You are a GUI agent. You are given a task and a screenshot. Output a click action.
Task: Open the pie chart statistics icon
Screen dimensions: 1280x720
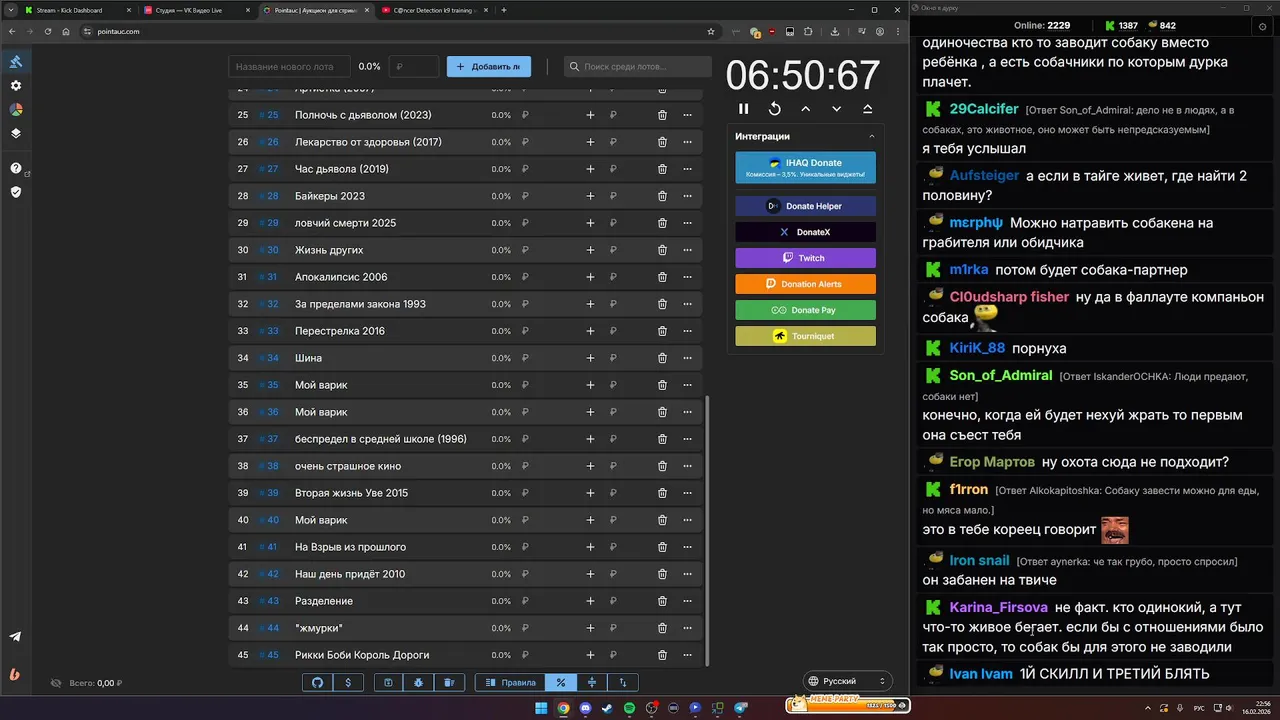pos(16,109)
